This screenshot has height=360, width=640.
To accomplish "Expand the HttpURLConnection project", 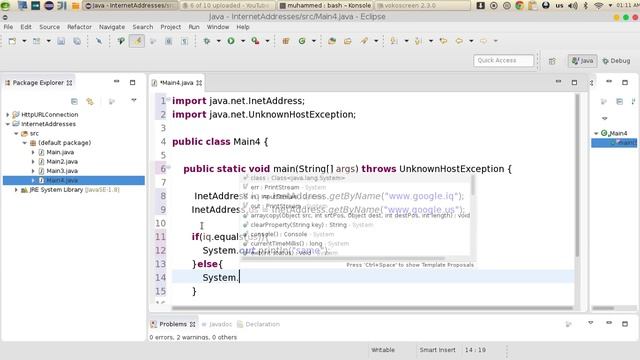I will (x=7, y=115).
